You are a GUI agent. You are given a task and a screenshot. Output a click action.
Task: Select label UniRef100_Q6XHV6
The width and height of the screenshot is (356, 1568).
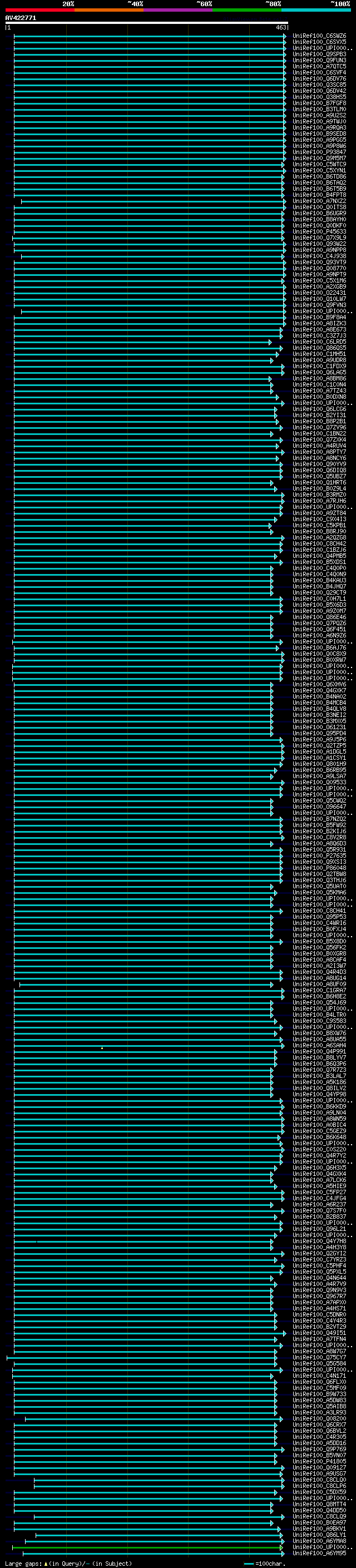[319, 684]
